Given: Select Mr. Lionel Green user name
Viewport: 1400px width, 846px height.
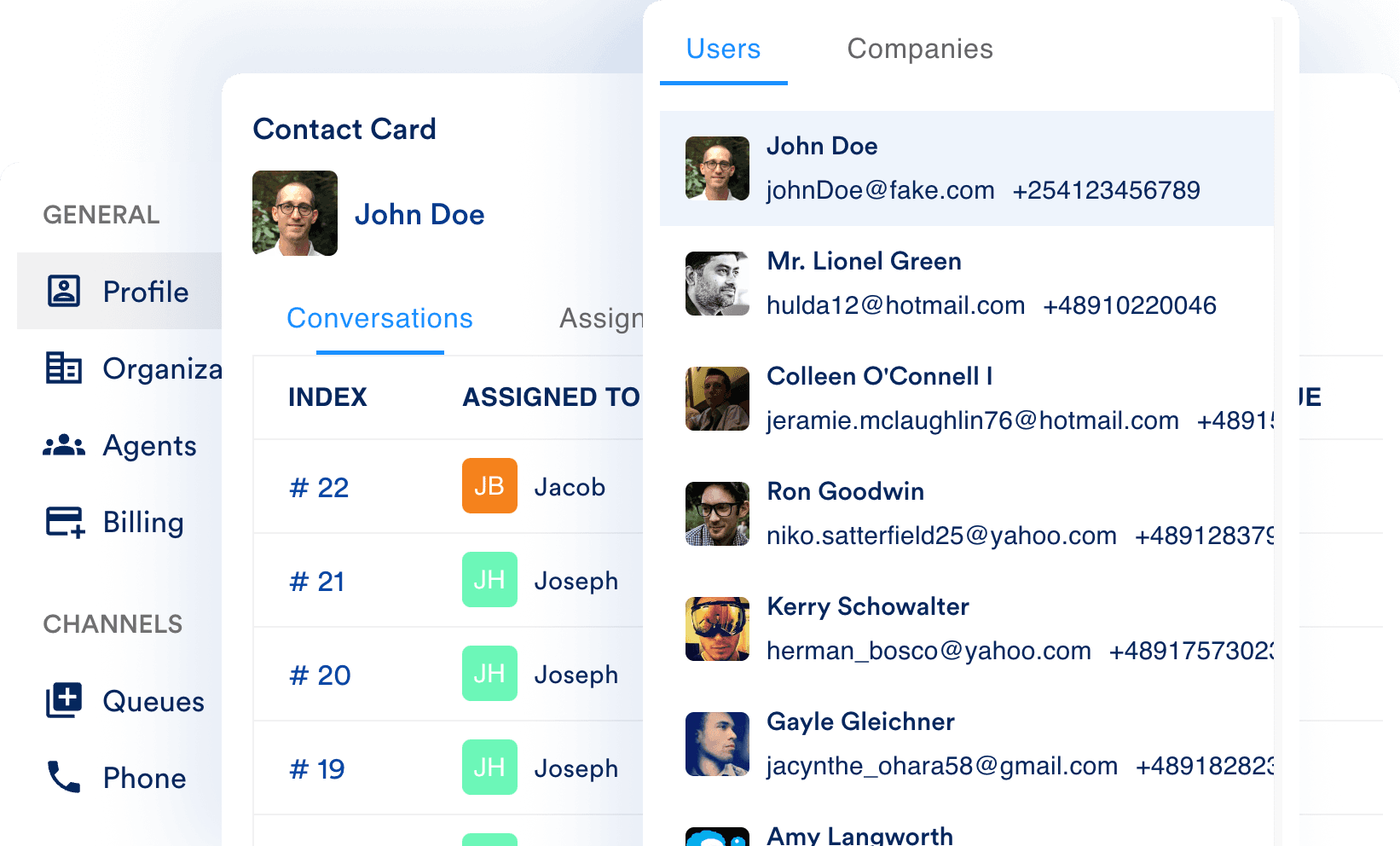Looking at the screenshot, I should click(864, 261).
